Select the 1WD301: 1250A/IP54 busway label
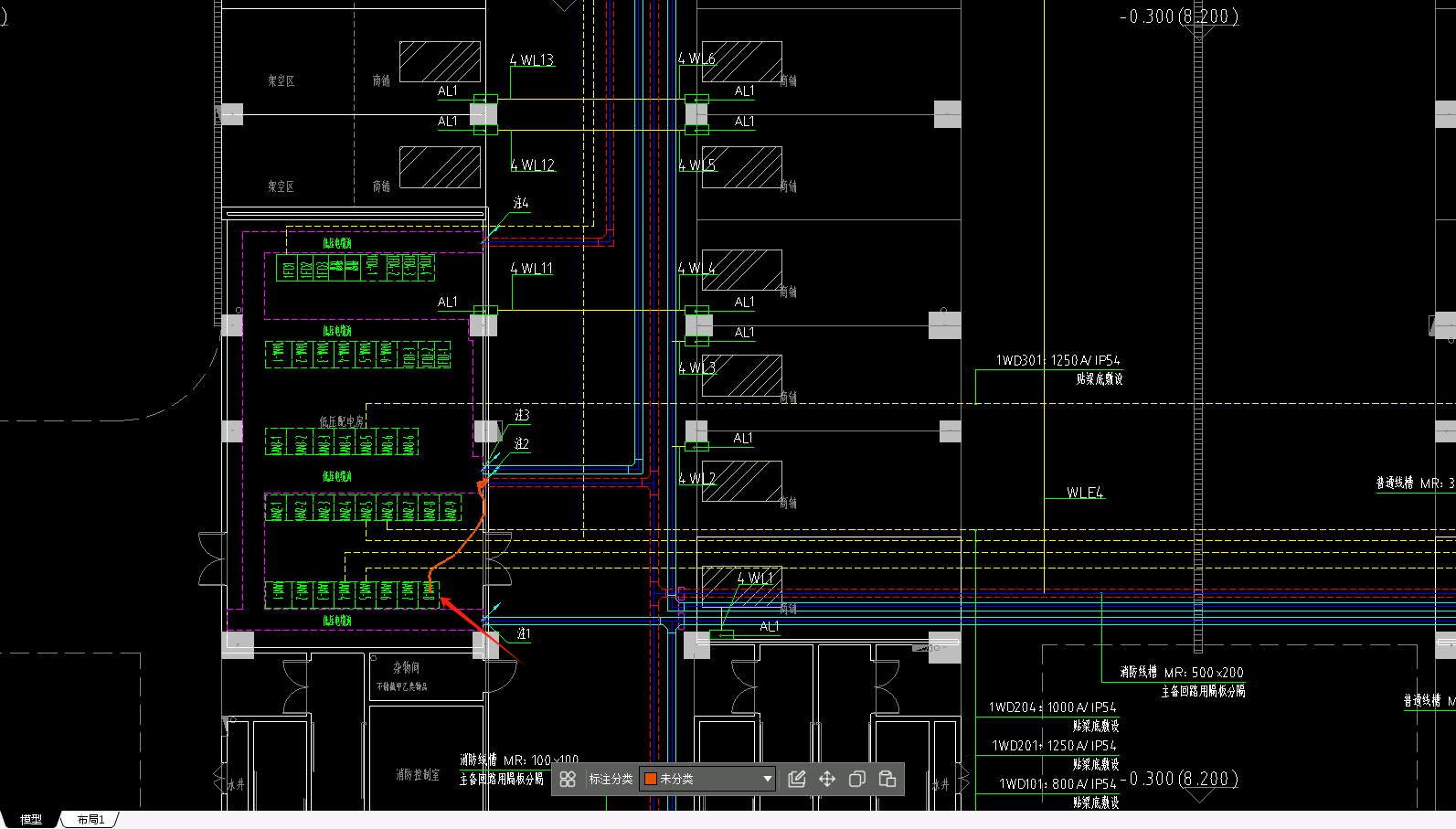Screen dimensions: 1456x829 coord(1057,361)
